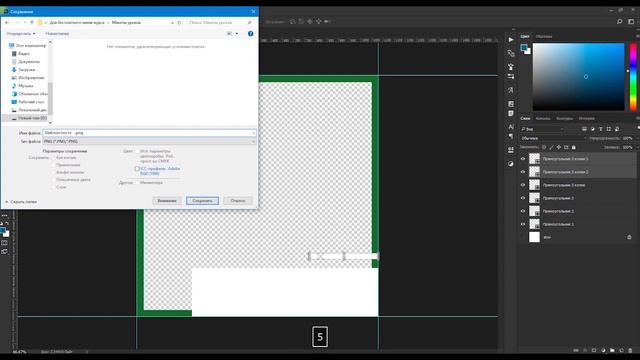The width and height of the screenshot is (640, 360).
Task: Lock layer position icon
Action: [559, 147]
